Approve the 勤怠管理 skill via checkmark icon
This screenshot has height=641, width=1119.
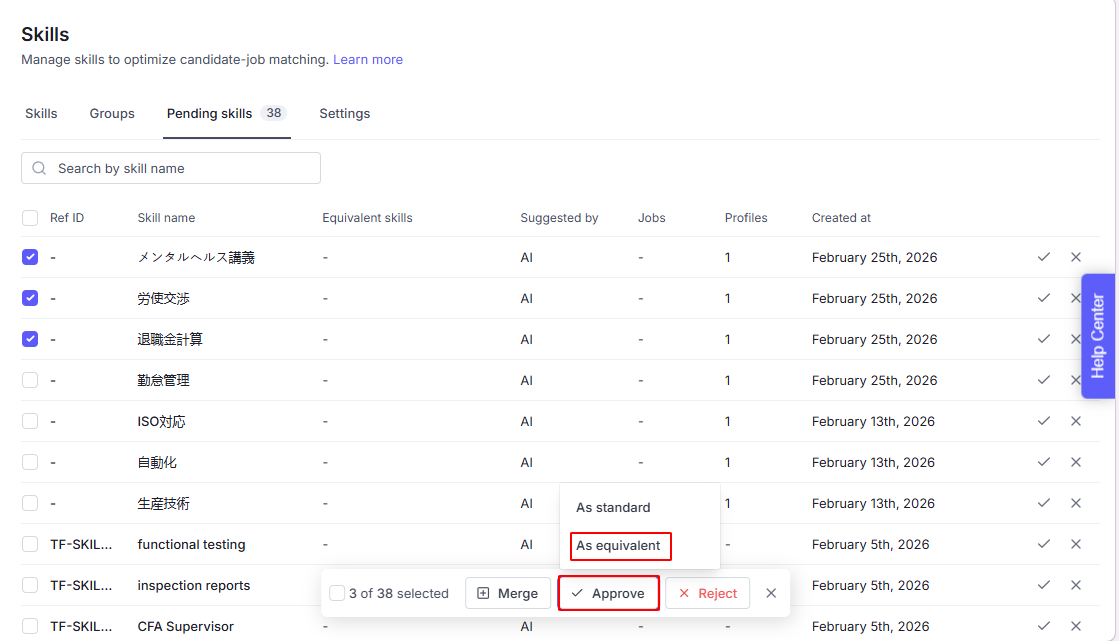pos(1043,380)
